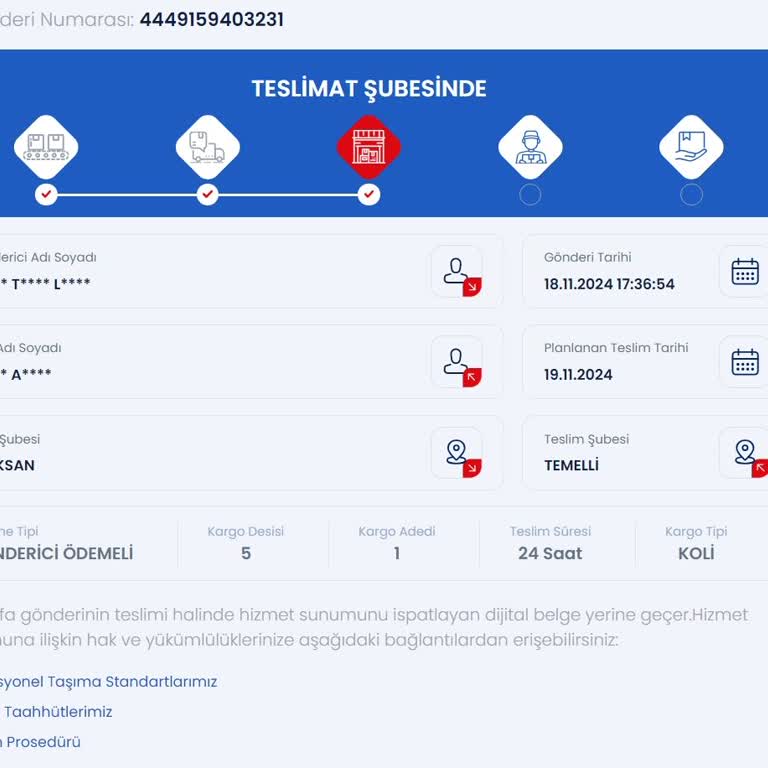Screen dimensions: 768x768
Task: Click the third checked progress marker
Action: [x=369, y=194]
